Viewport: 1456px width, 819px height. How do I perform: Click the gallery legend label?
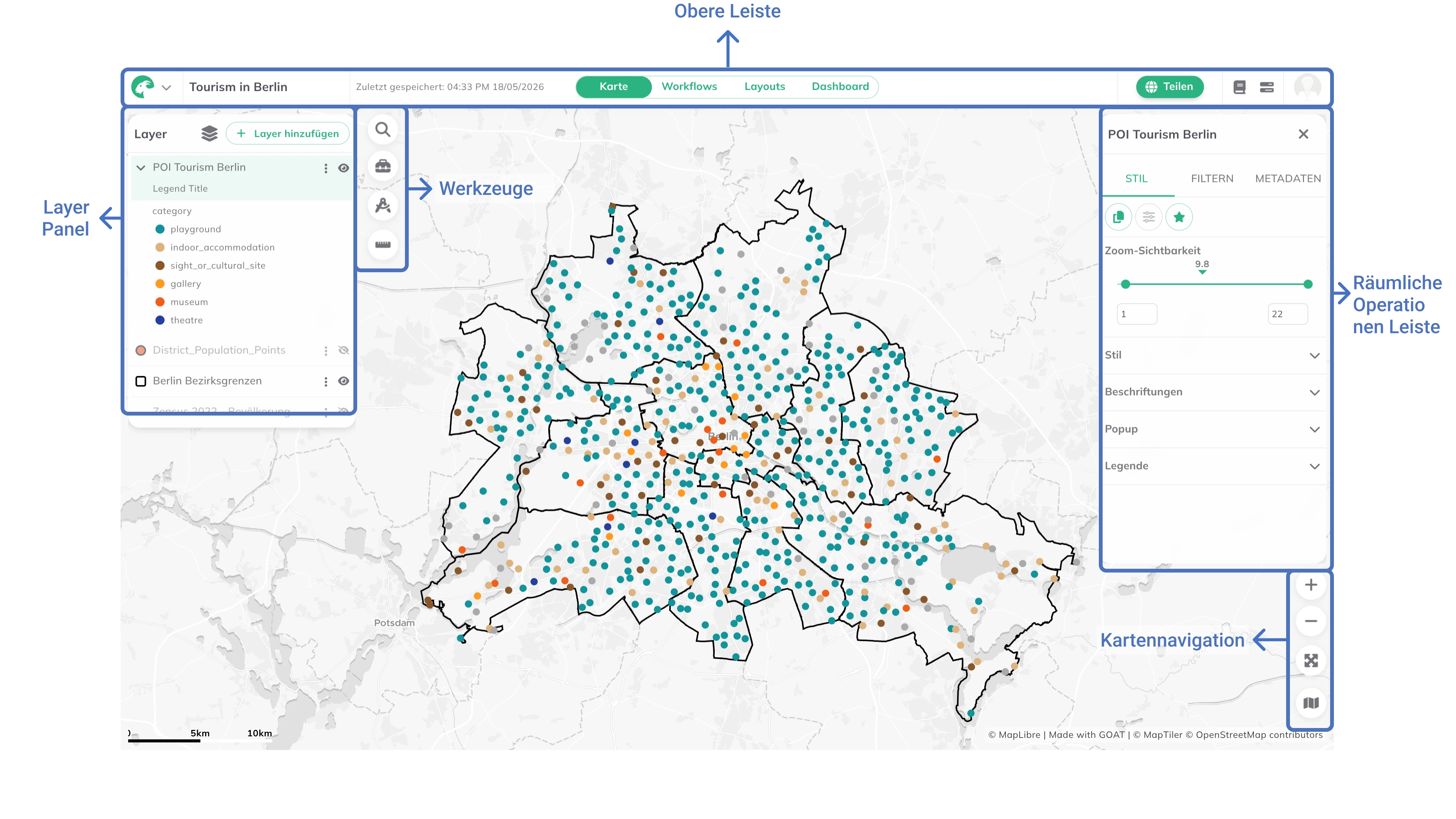[x=185, y=284]
